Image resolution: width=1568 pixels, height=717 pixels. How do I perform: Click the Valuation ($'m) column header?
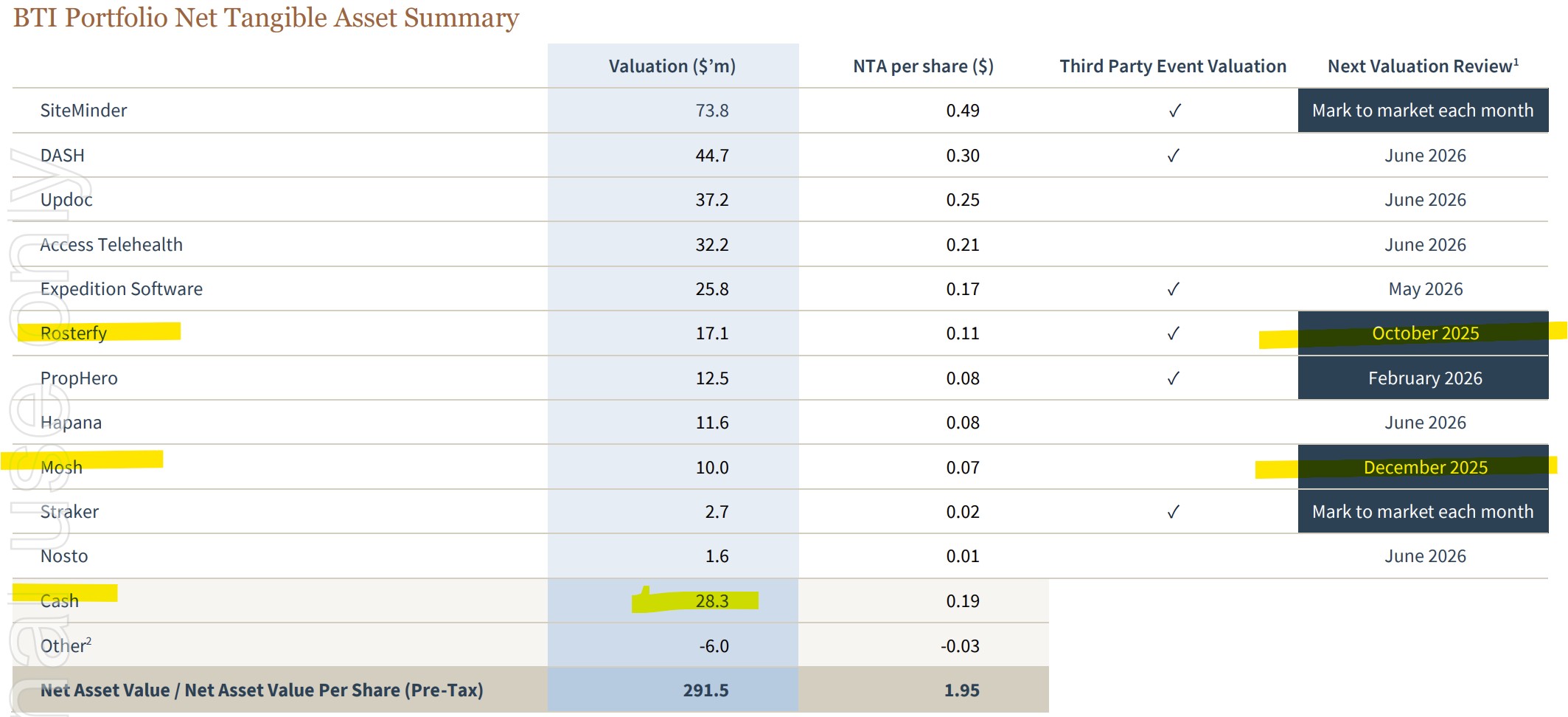(672, 66)
